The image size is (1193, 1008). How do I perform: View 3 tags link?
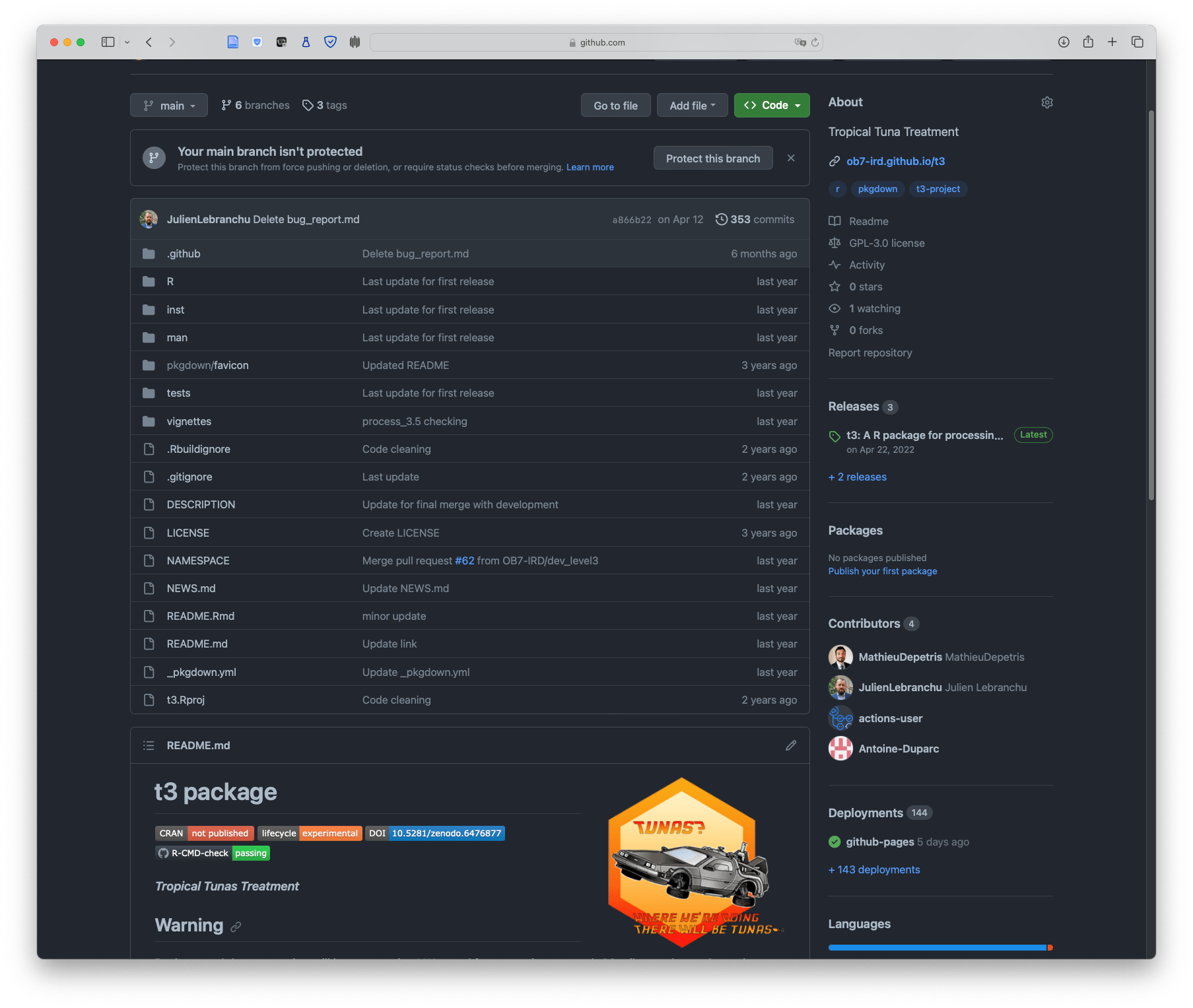coord(325,105)
